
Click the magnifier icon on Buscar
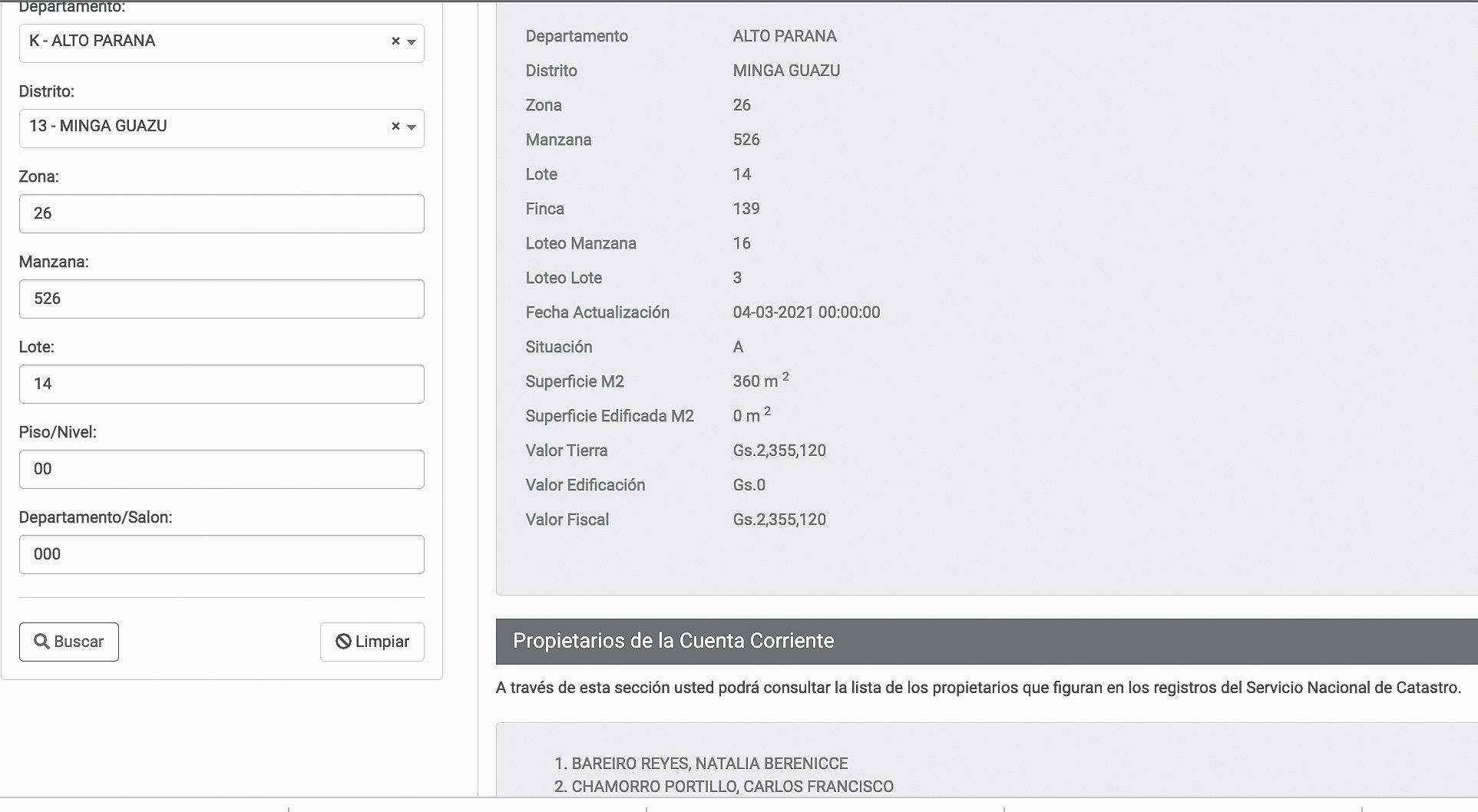[x=42, y=642]
